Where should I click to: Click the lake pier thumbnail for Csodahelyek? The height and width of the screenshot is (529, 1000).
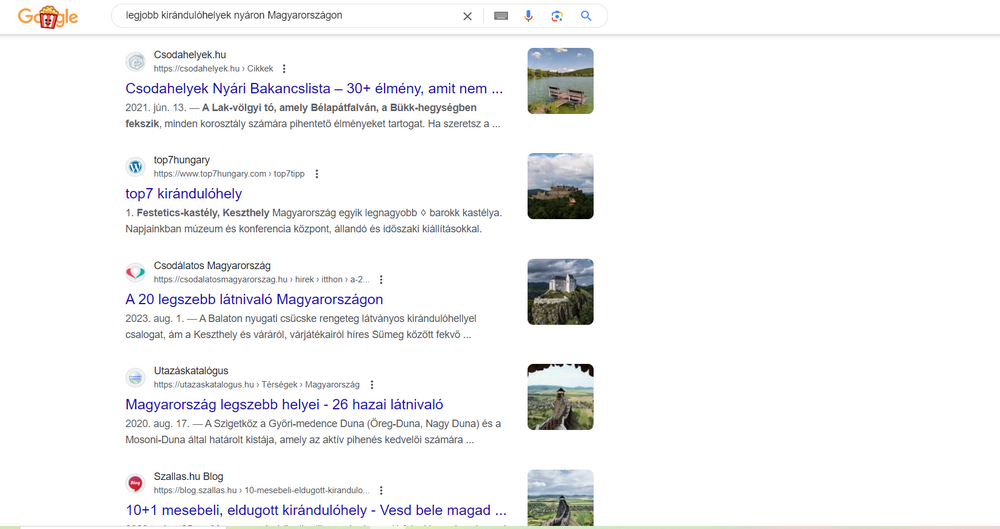[561, 81]
